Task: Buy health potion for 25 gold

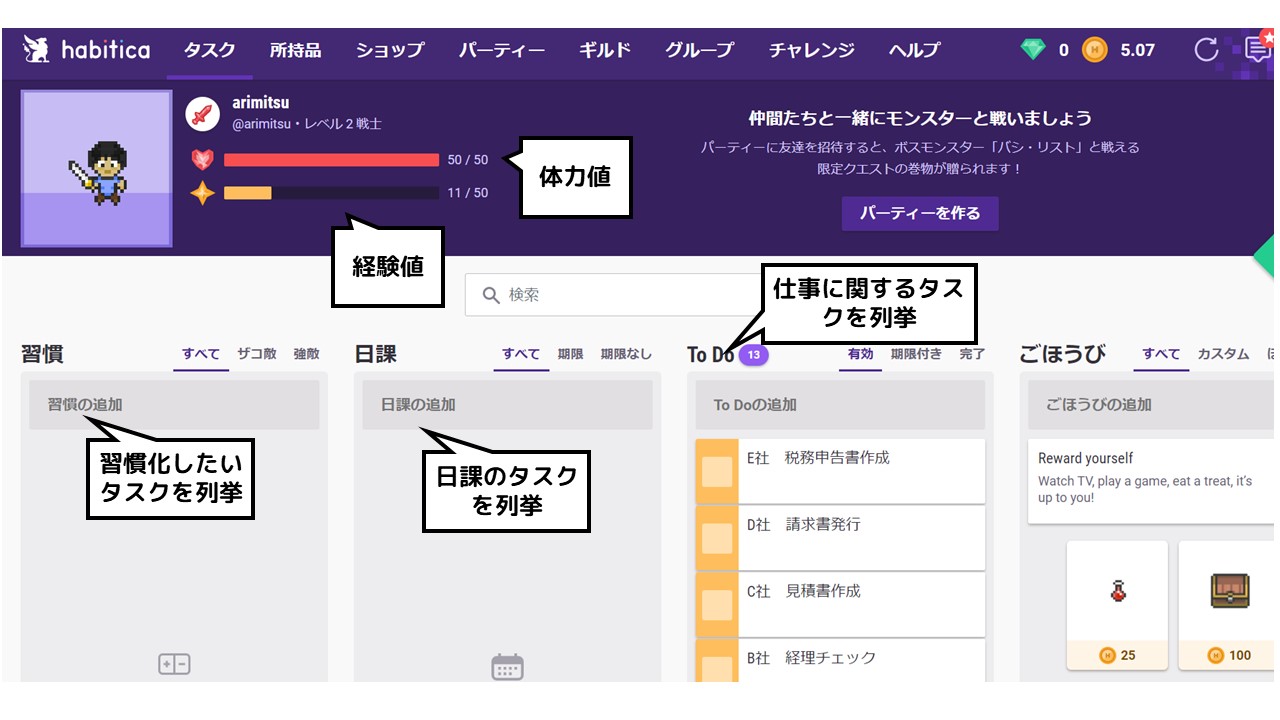Action: (1117, 655)
